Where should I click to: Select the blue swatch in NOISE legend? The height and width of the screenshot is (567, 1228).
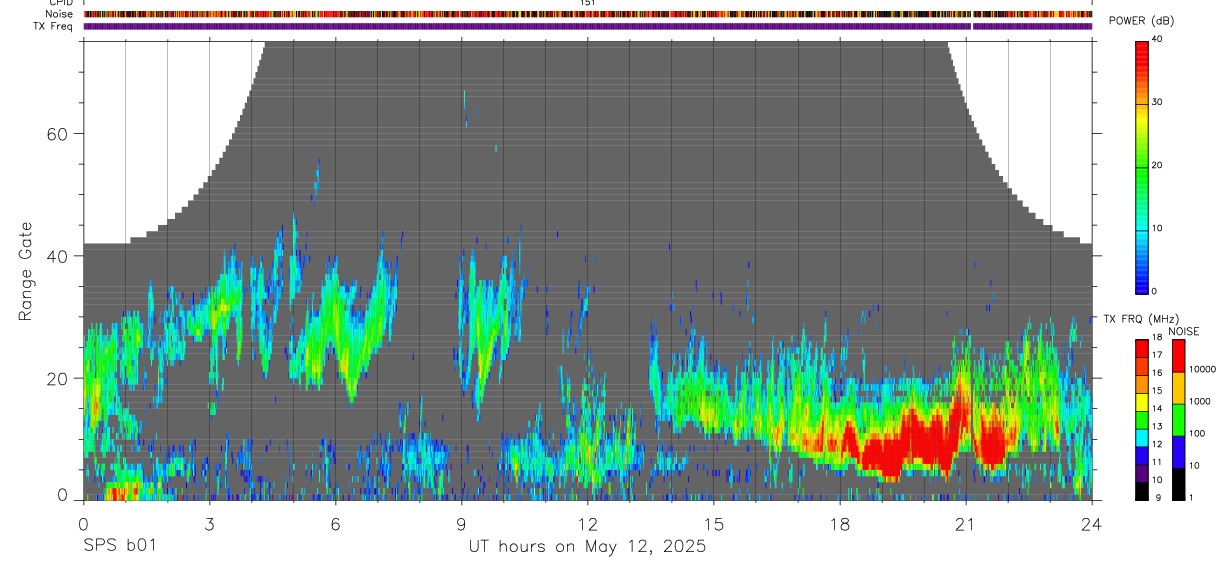pyautogui.click(x=1178, y=452)
